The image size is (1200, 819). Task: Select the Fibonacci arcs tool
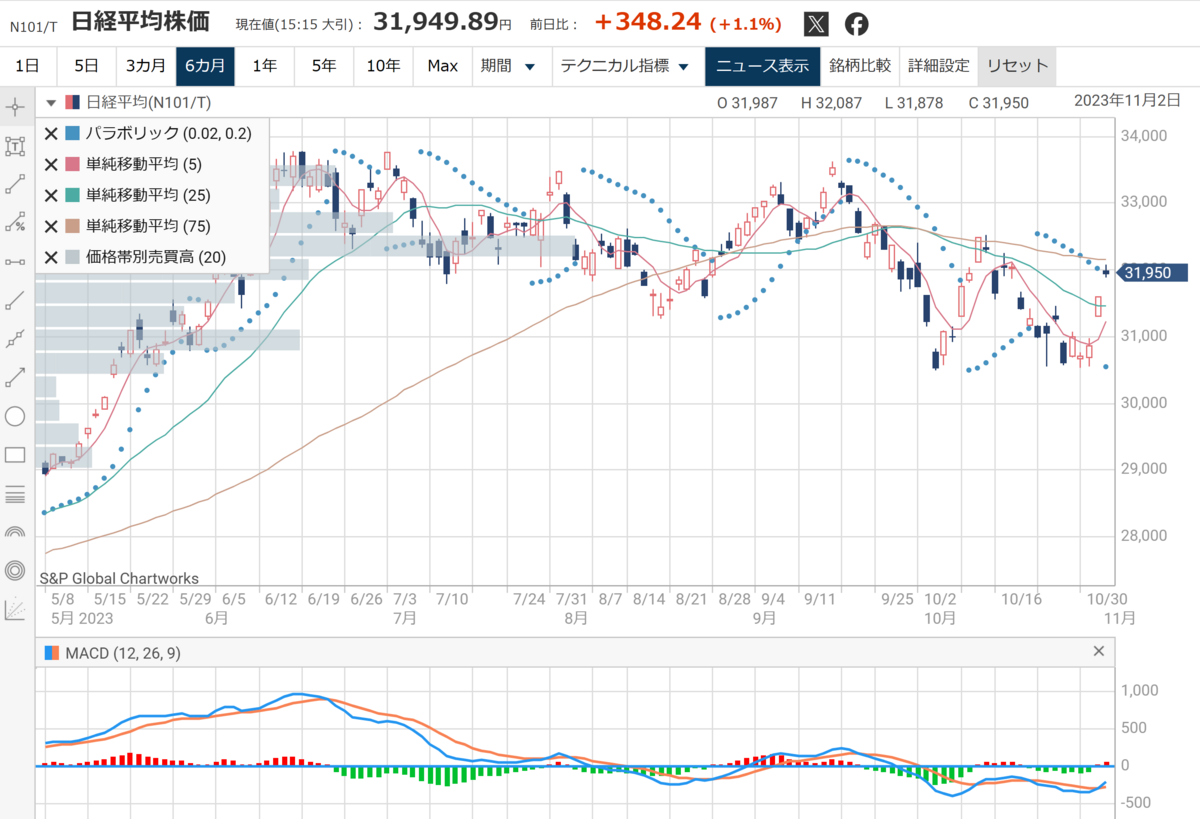click(15, 532)
